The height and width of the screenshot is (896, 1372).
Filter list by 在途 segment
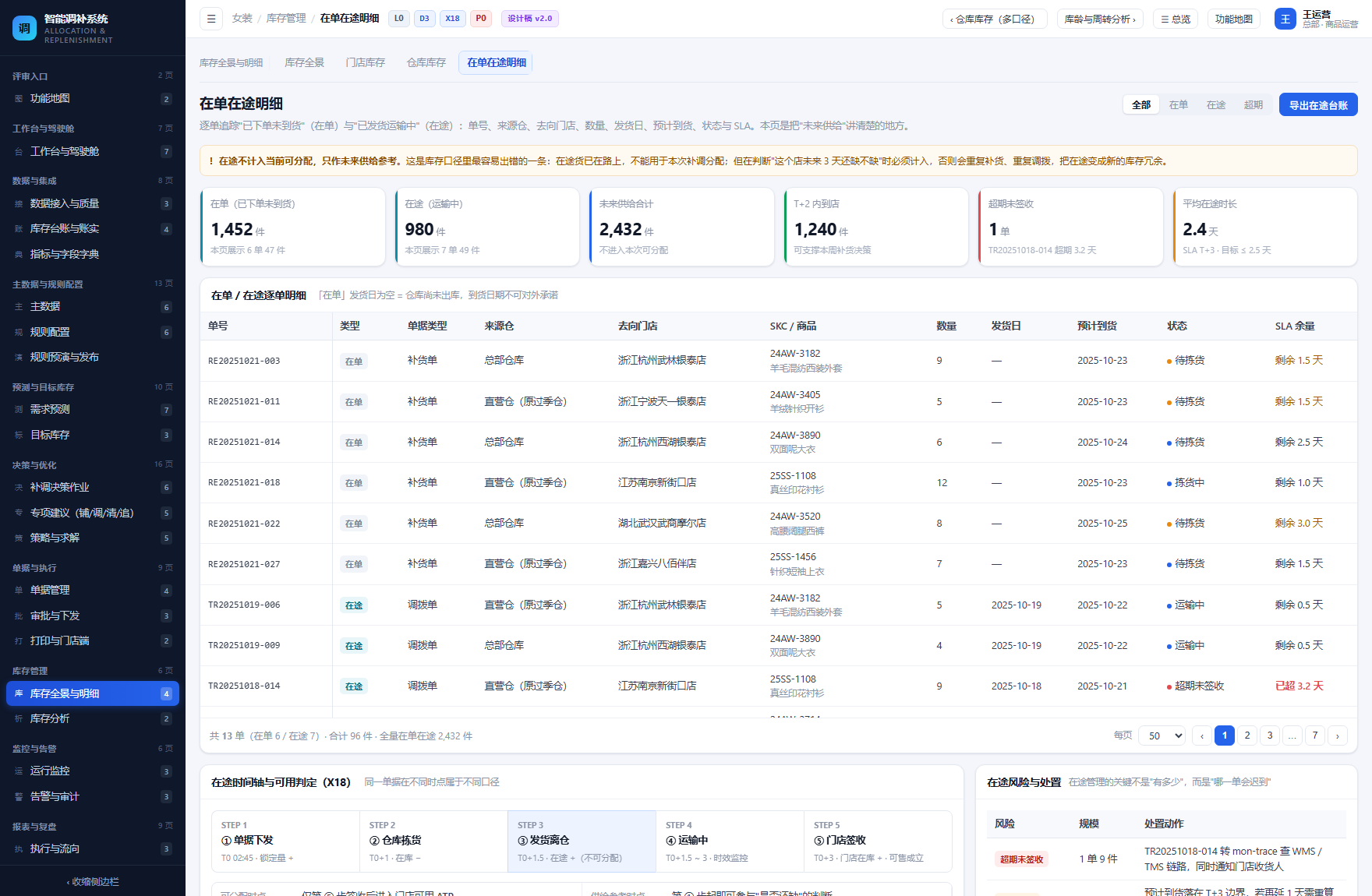(x=1215, y=105)
